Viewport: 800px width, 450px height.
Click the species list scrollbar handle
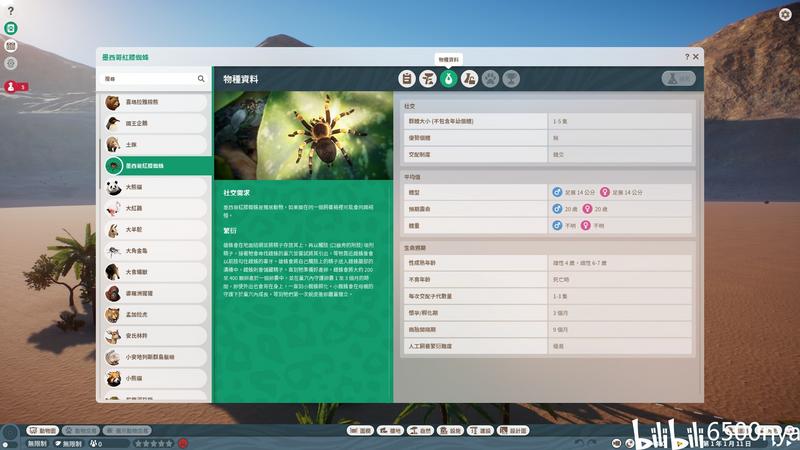tap(100, 163)
